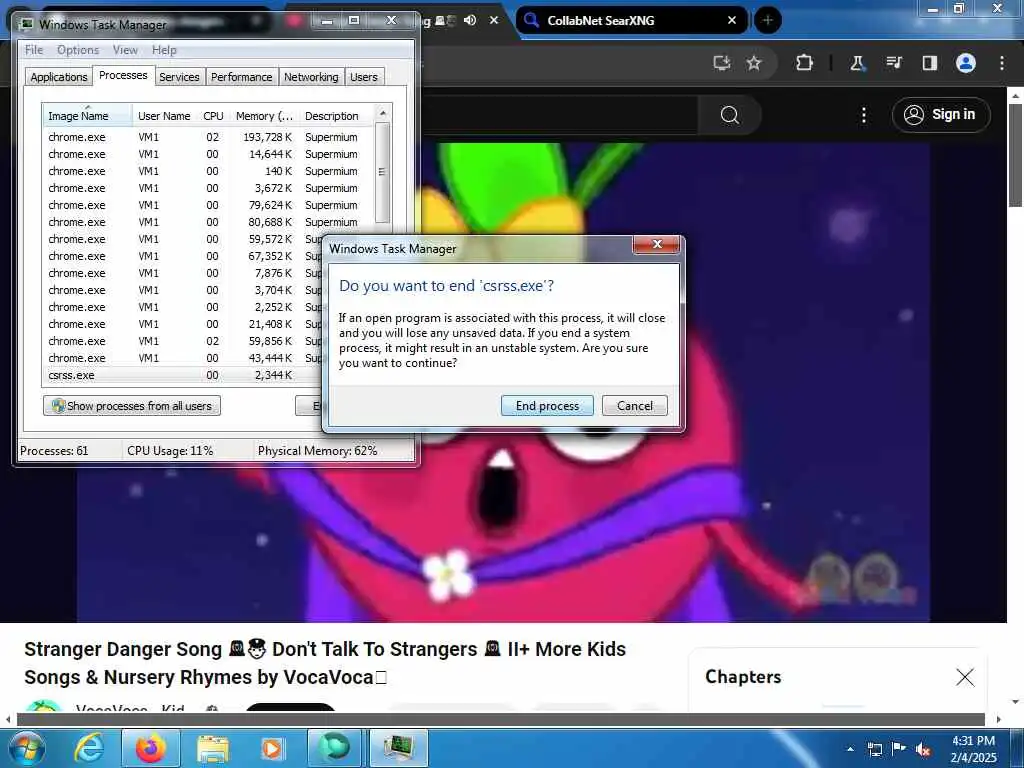Switch to the Services tab
The height and width of the screenshot is (768, 1024).
click(179, 76)
